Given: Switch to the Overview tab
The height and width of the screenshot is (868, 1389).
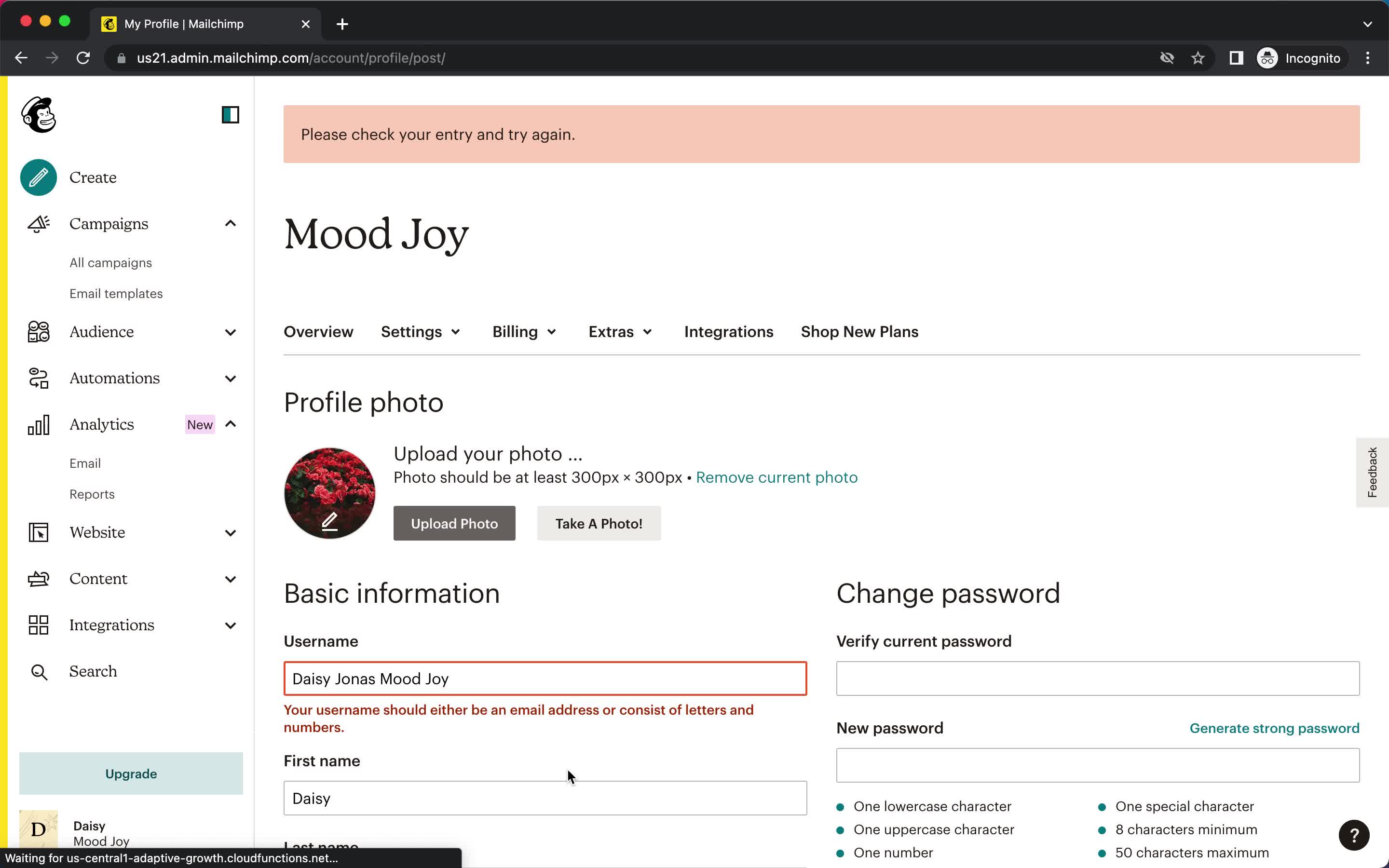Looking at the screenshot, I should [x=319, y=331].
